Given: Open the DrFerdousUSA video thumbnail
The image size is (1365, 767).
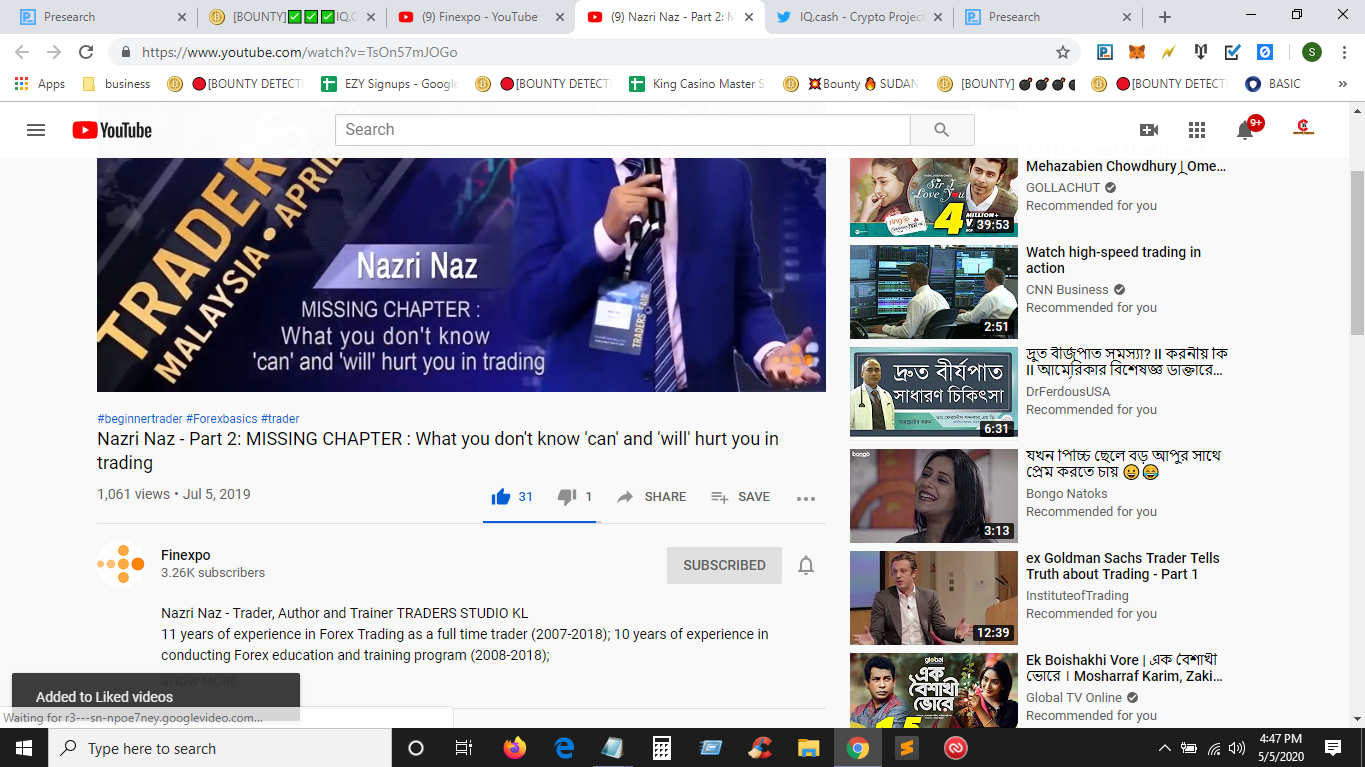Looking at the screenshot, I should (x=934, y=394).
